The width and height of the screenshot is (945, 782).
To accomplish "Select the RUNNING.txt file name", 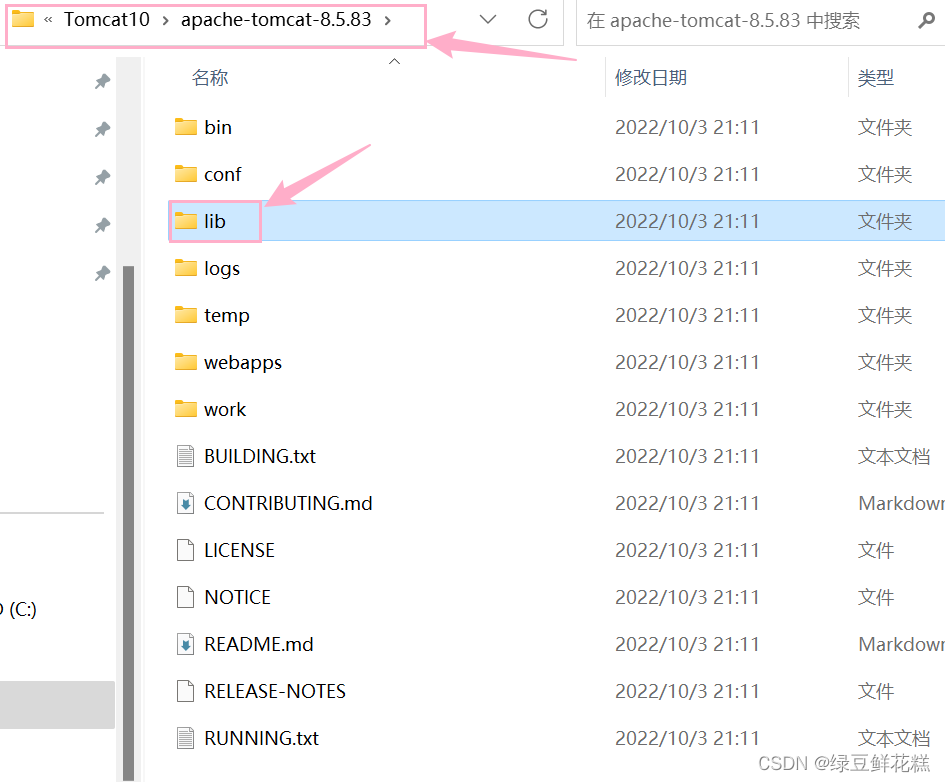I will tap(261, 738).
